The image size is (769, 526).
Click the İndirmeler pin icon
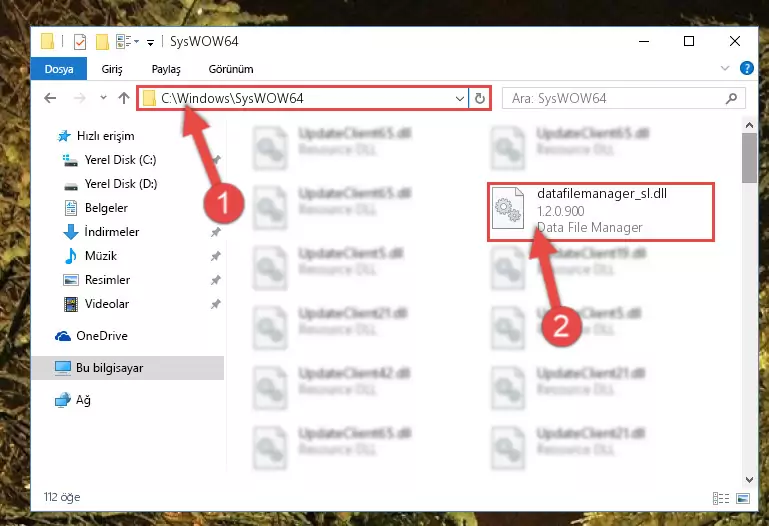[x=215, y=232]
